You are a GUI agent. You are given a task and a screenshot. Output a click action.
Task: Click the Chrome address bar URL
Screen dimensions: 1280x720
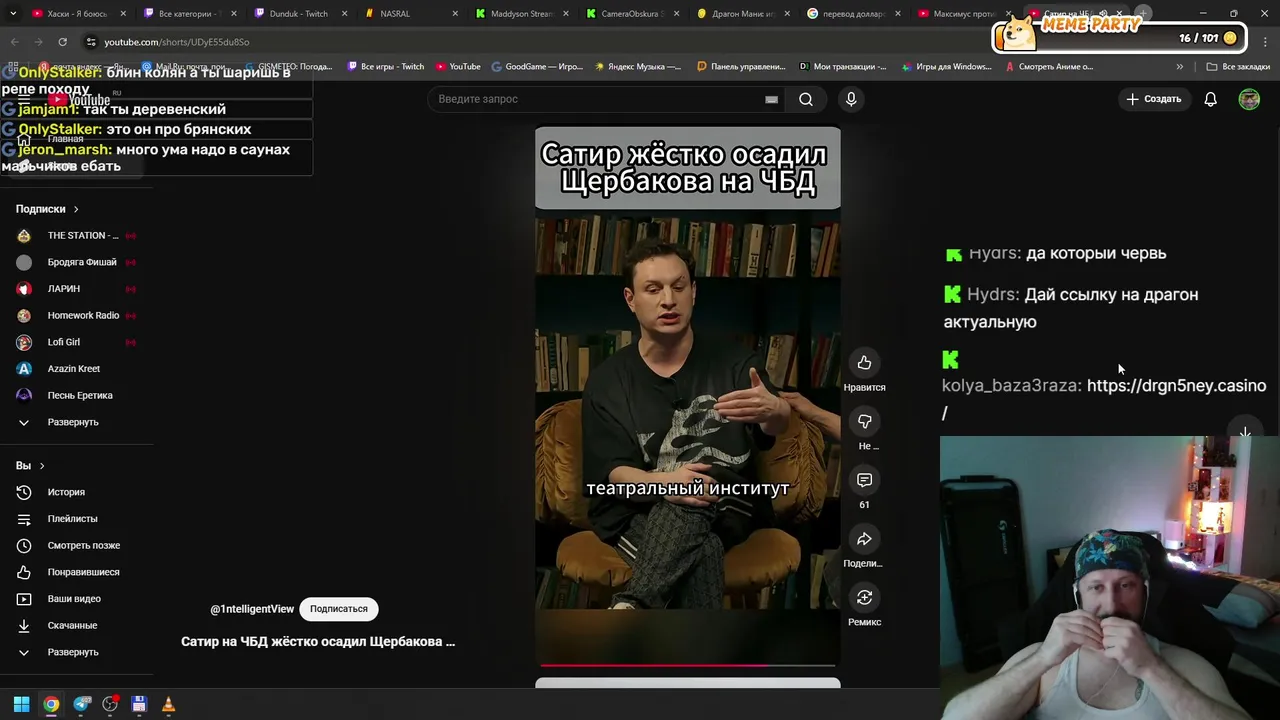[177, 42]
